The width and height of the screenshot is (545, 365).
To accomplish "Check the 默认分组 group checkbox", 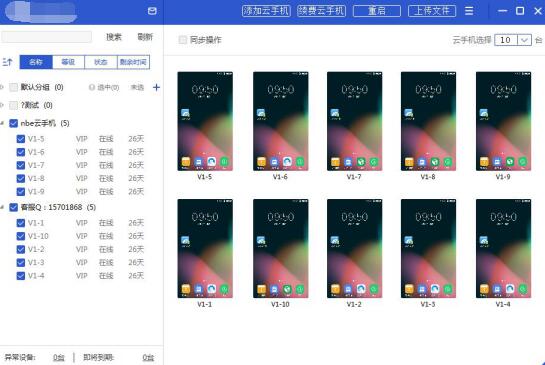I will (14, 87).
